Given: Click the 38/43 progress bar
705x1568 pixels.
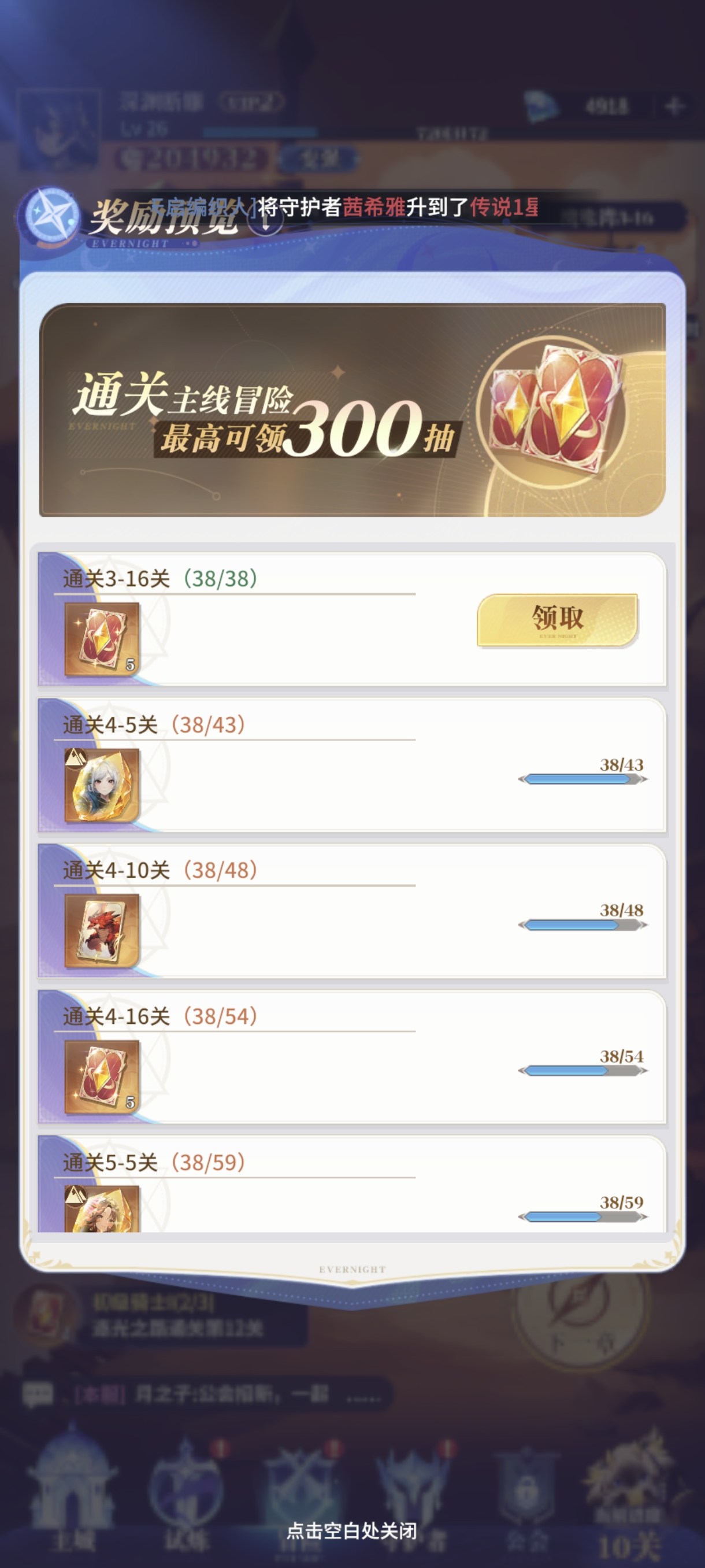Looking at the screenshot, I should click(x=582, y=779).
